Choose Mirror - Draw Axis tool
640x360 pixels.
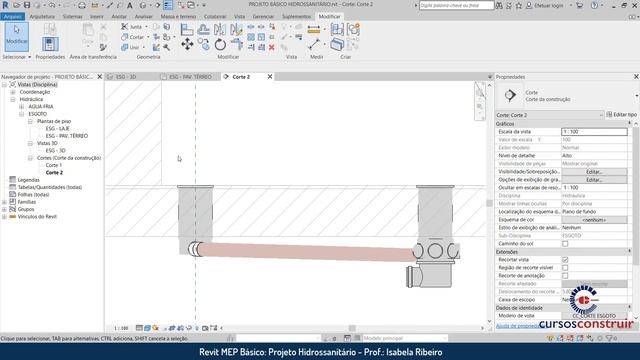click(236, 29)
